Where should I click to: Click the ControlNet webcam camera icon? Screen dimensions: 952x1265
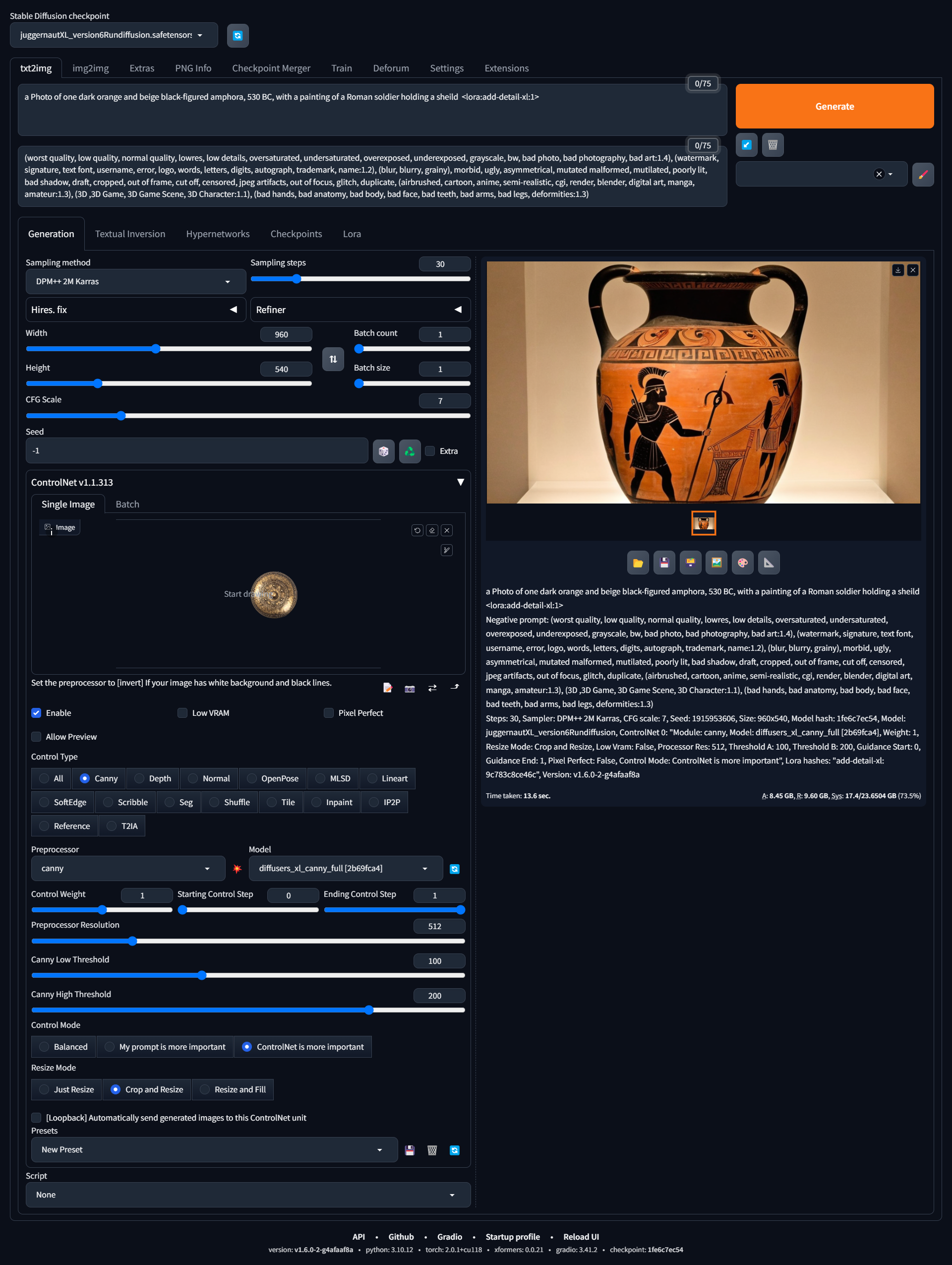click(x=410, y=688)
